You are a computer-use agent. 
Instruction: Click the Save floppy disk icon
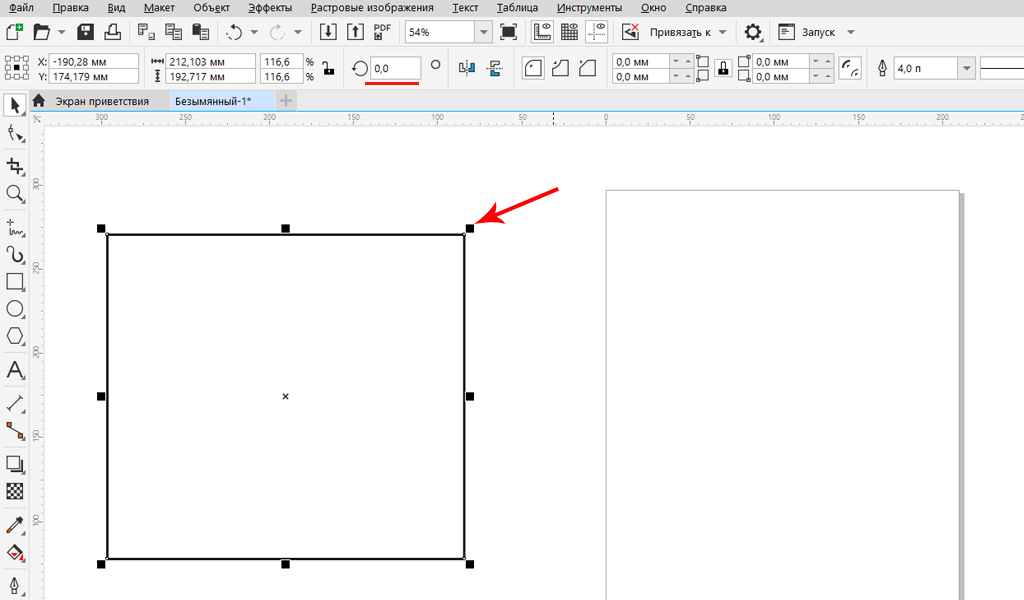coord(86,32)
